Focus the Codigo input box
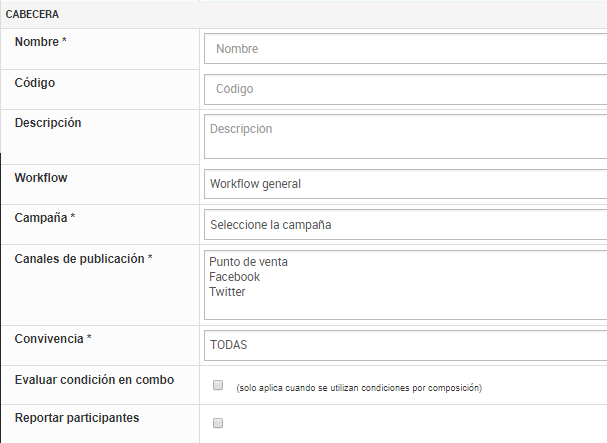The image size is (607, 443). [x=405, y=89]
